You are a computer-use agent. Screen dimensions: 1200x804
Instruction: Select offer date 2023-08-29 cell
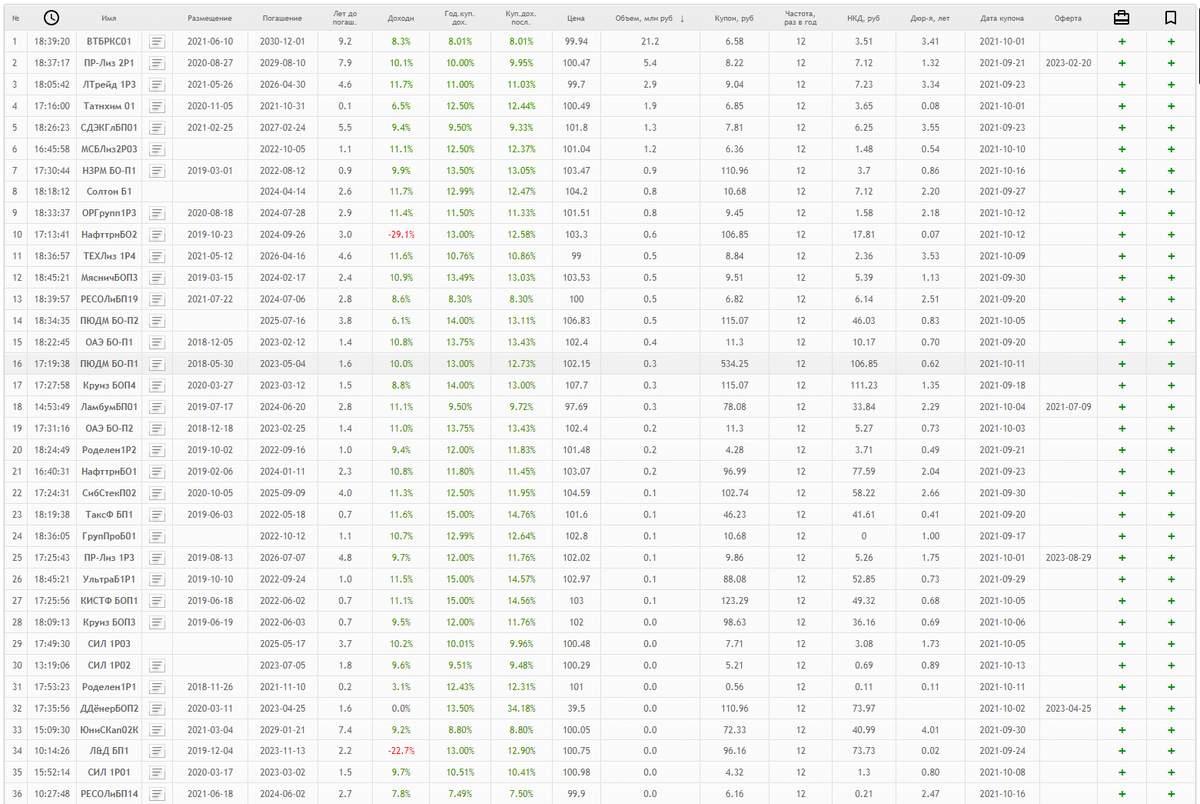(1067, 556)
